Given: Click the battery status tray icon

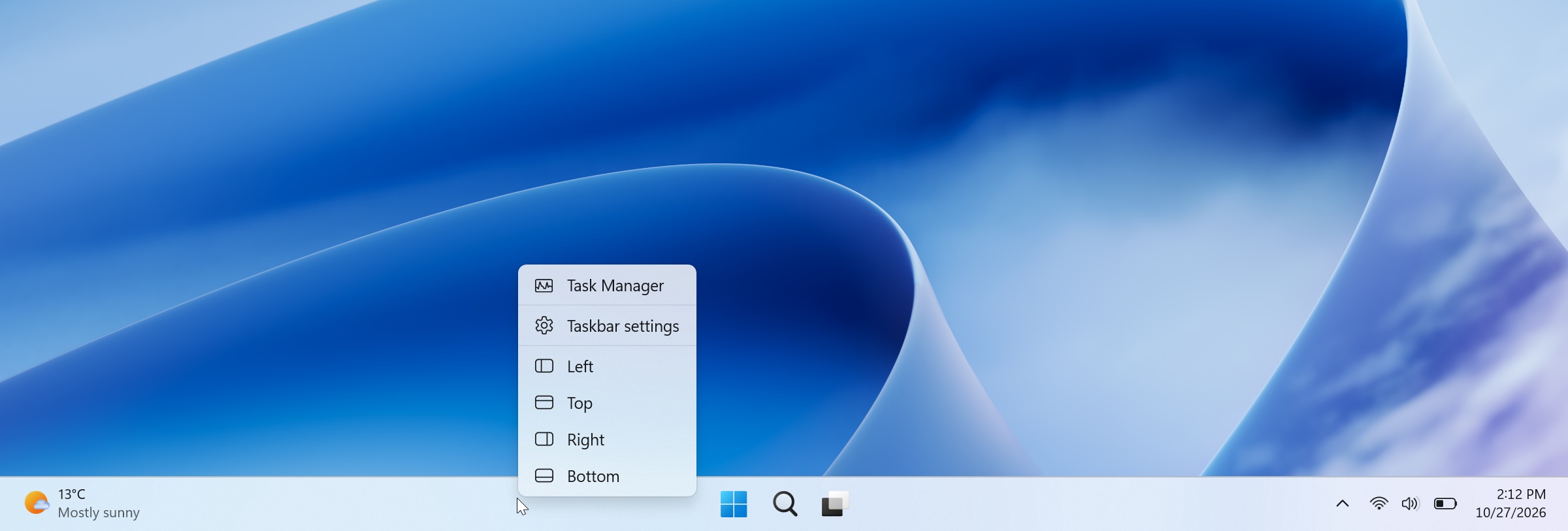Looking at the screenshot, I should pyautogui.click(x=1445, y=504).
